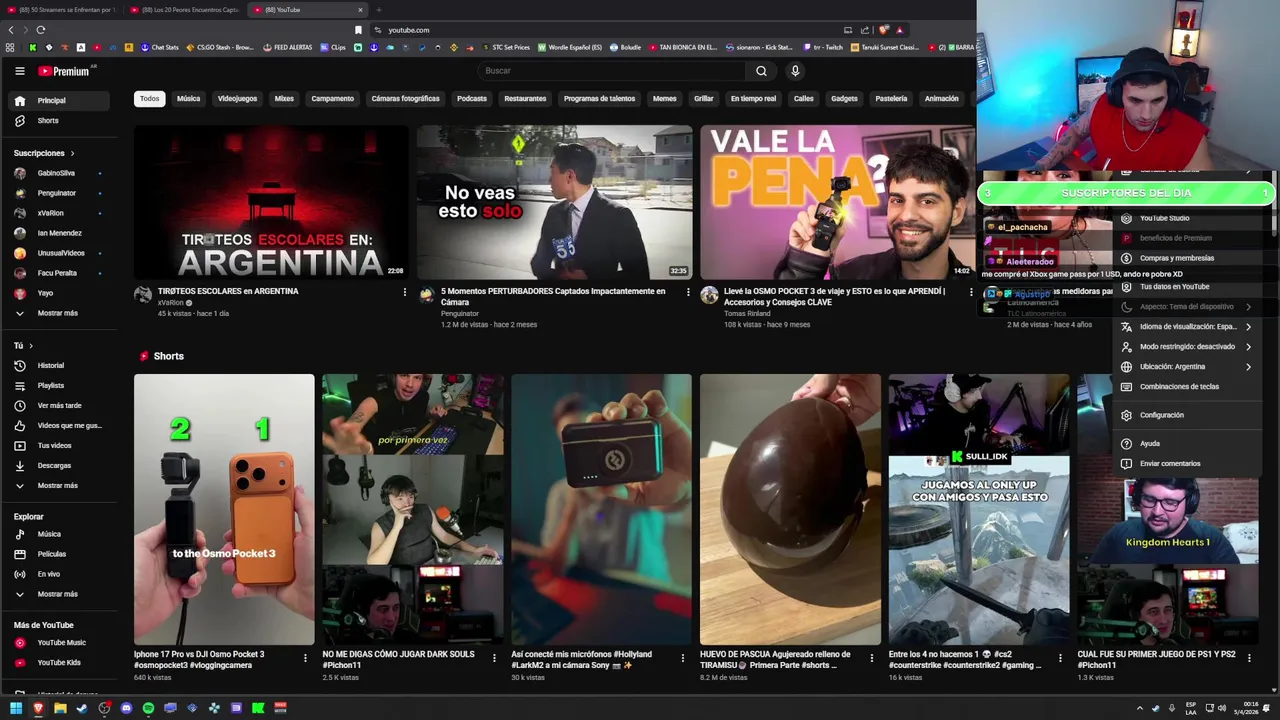Select the Todos filter chip
Image resolution: width=1280 pixels, height=720 pixels.
pos(149,99)
